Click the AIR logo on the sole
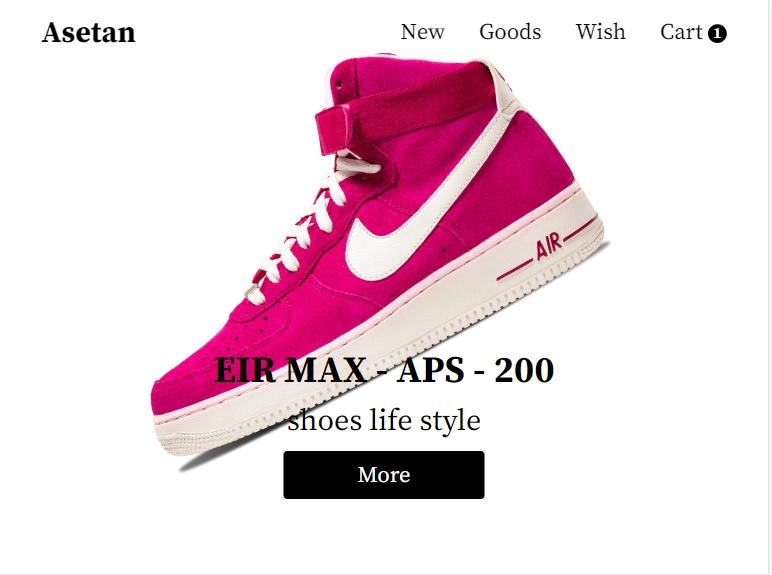The width and height of the screenshot is (772, 575). (x=548, y=247)
